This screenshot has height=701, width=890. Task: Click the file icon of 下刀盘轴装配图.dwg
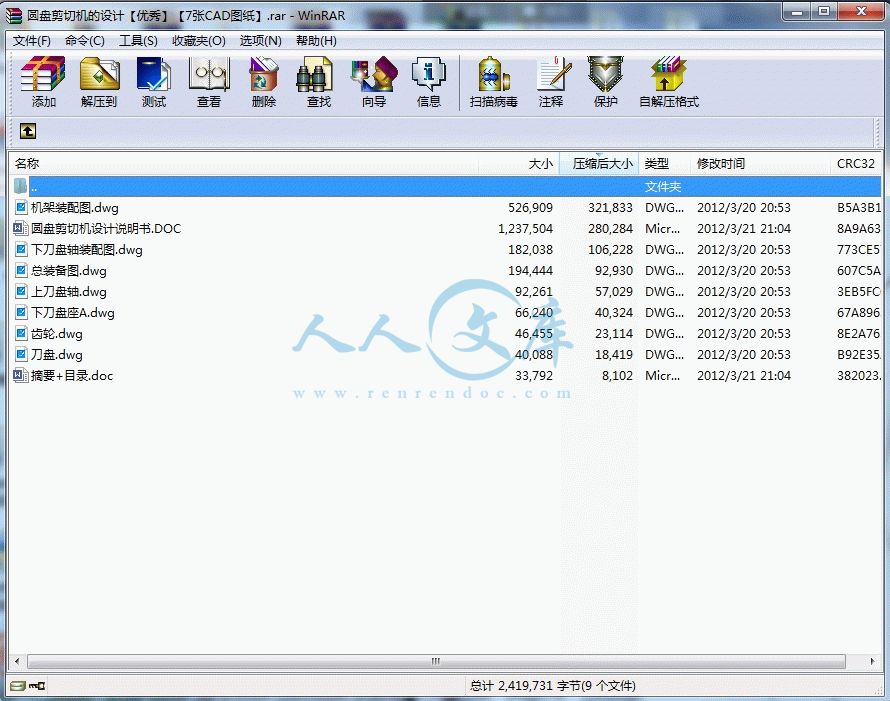(21, 250)
